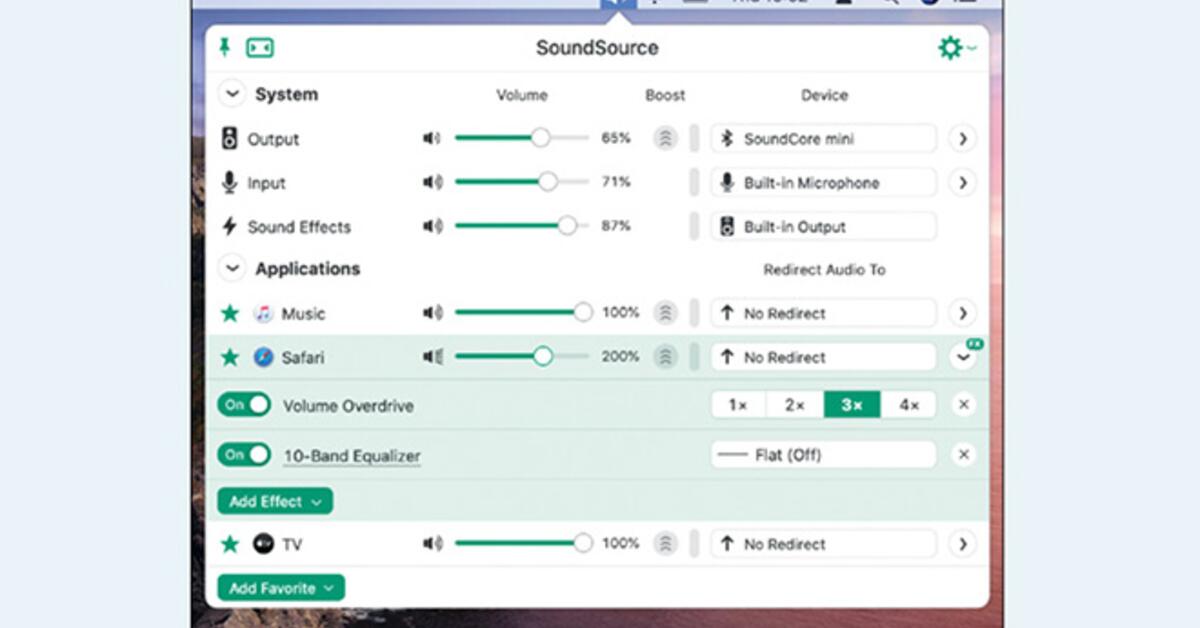Click the pin icon to keep window open
Viewport: 1200px width, 628px height.
tap(224, 46)
